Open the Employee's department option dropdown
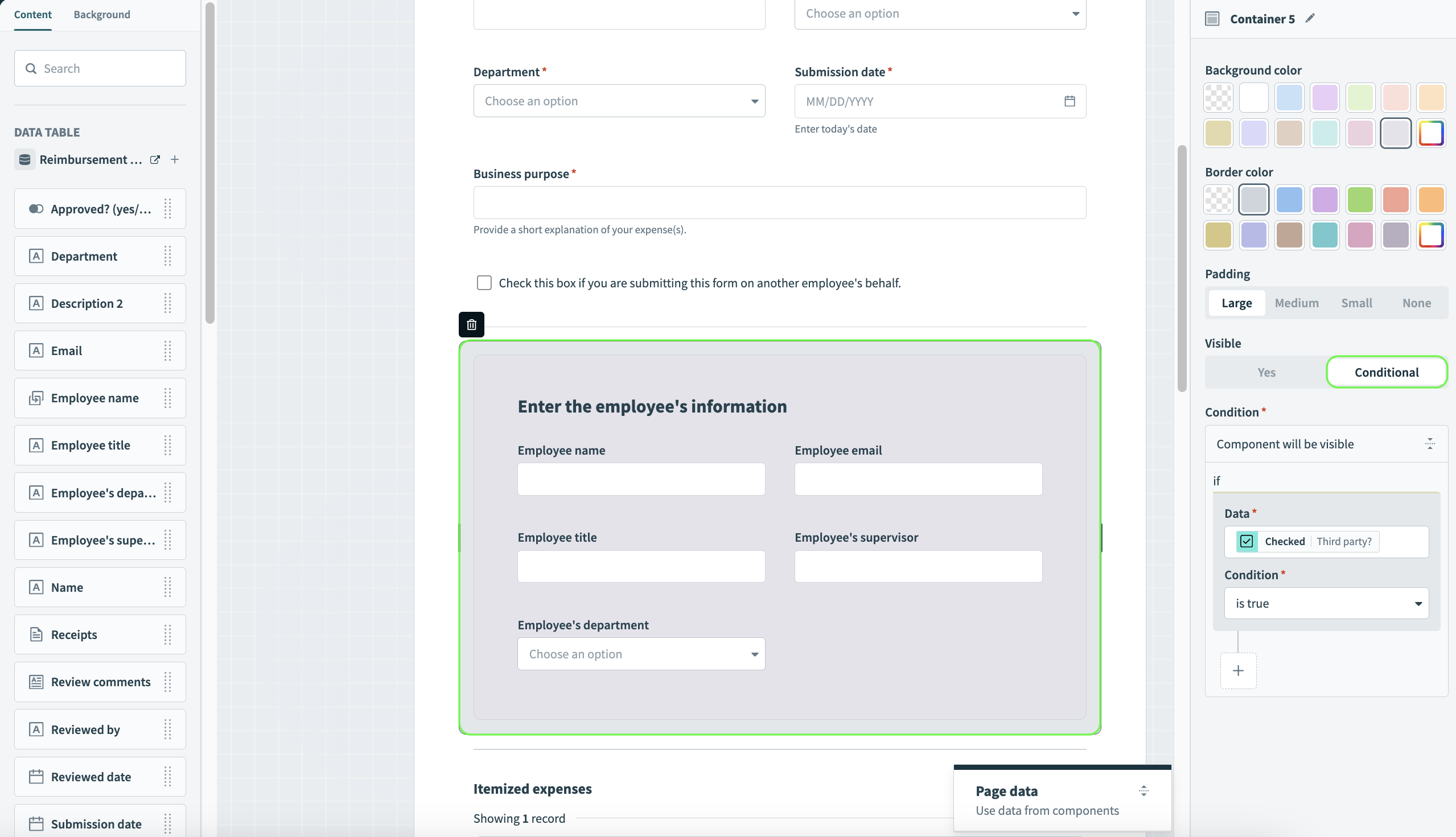 tap(640, 654)
